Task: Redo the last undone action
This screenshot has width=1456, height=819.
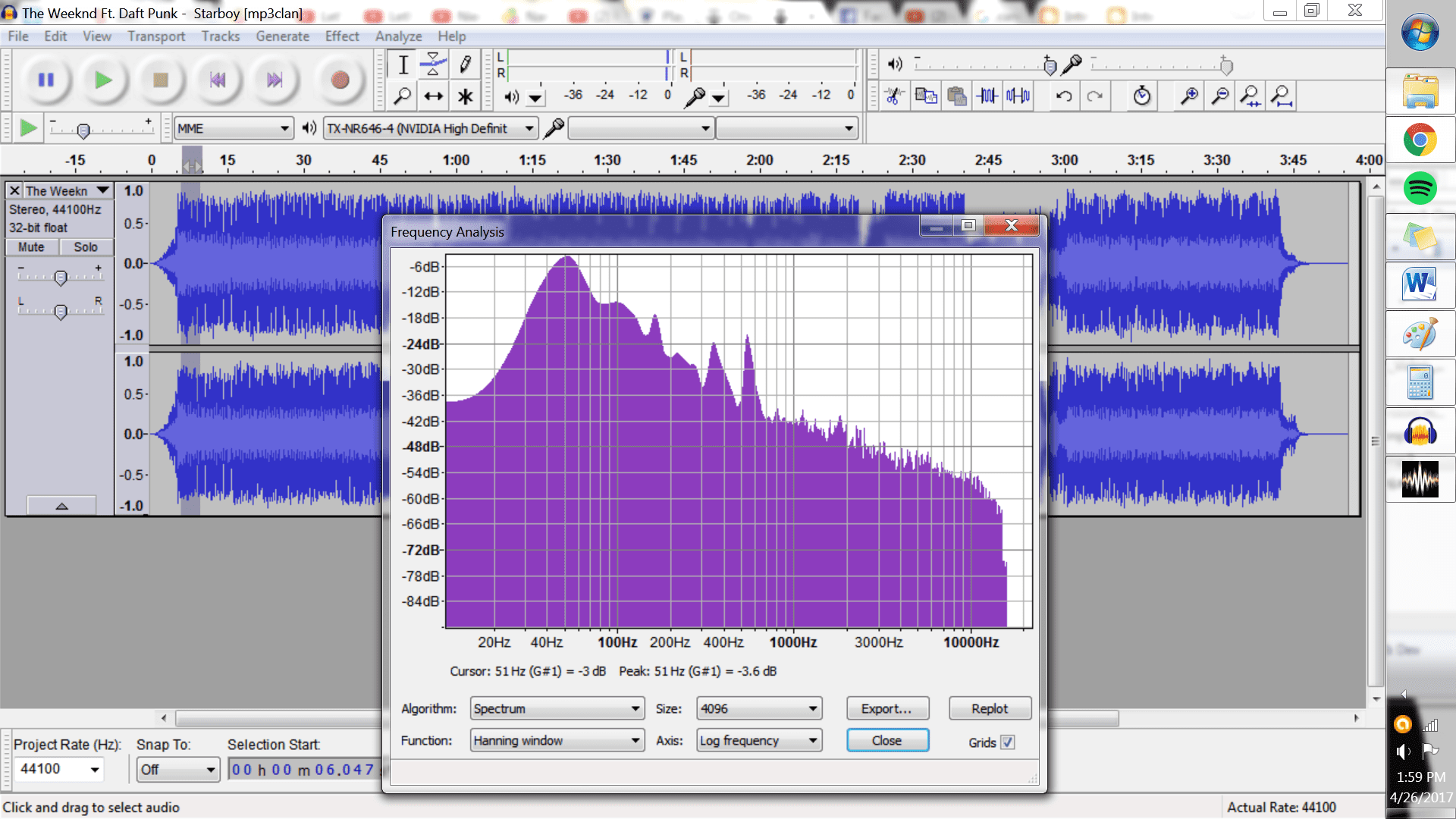Action: (x=1095, y=96)
